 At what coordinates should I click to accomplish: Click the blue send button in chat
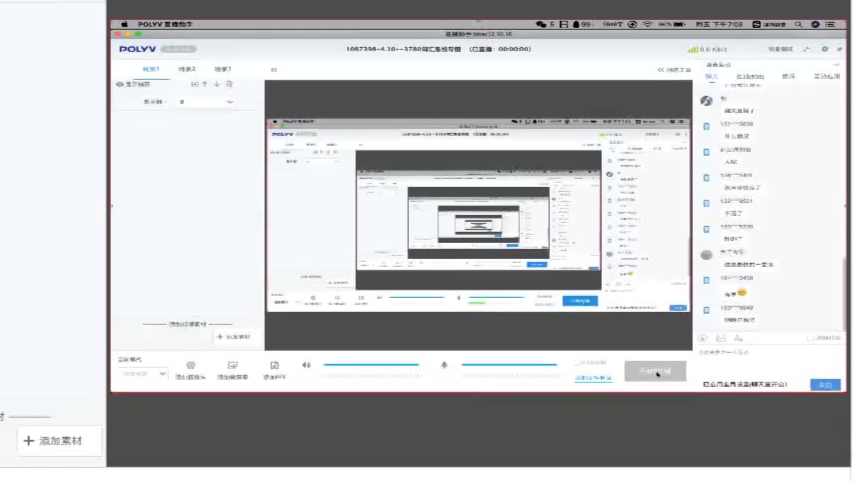click(x=825, y=385)
